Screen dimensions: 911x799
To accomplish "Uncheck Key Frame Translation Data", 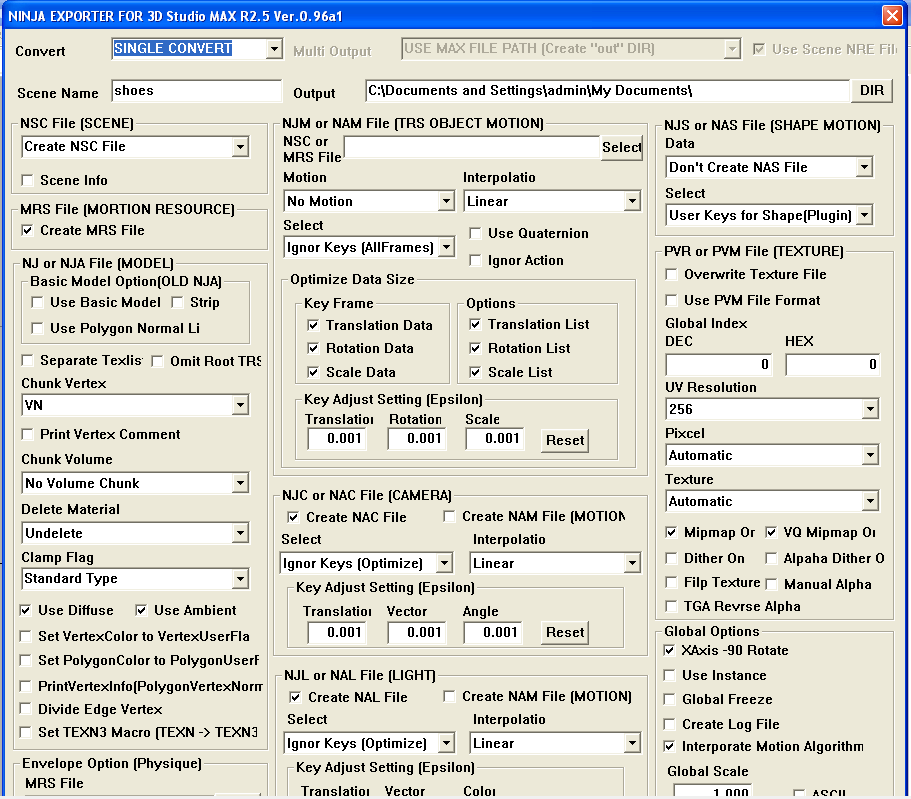I will (x=313, y=325).
